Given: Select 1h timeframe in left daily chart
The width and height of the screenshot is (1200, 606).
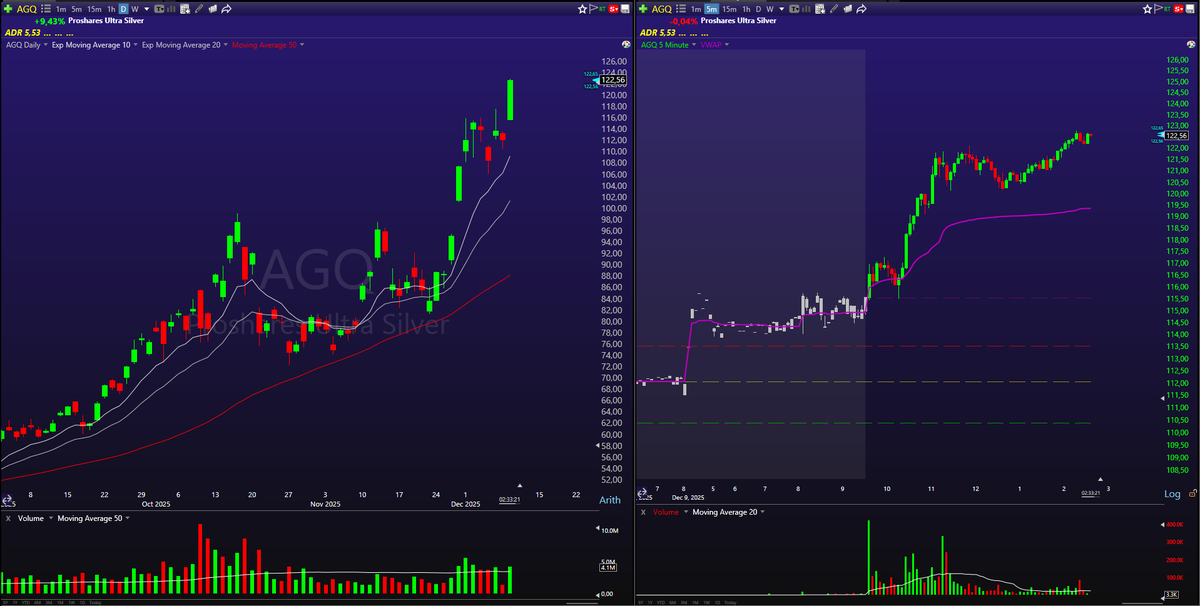Looking at the screenshot, I should (x=111, y=9).
